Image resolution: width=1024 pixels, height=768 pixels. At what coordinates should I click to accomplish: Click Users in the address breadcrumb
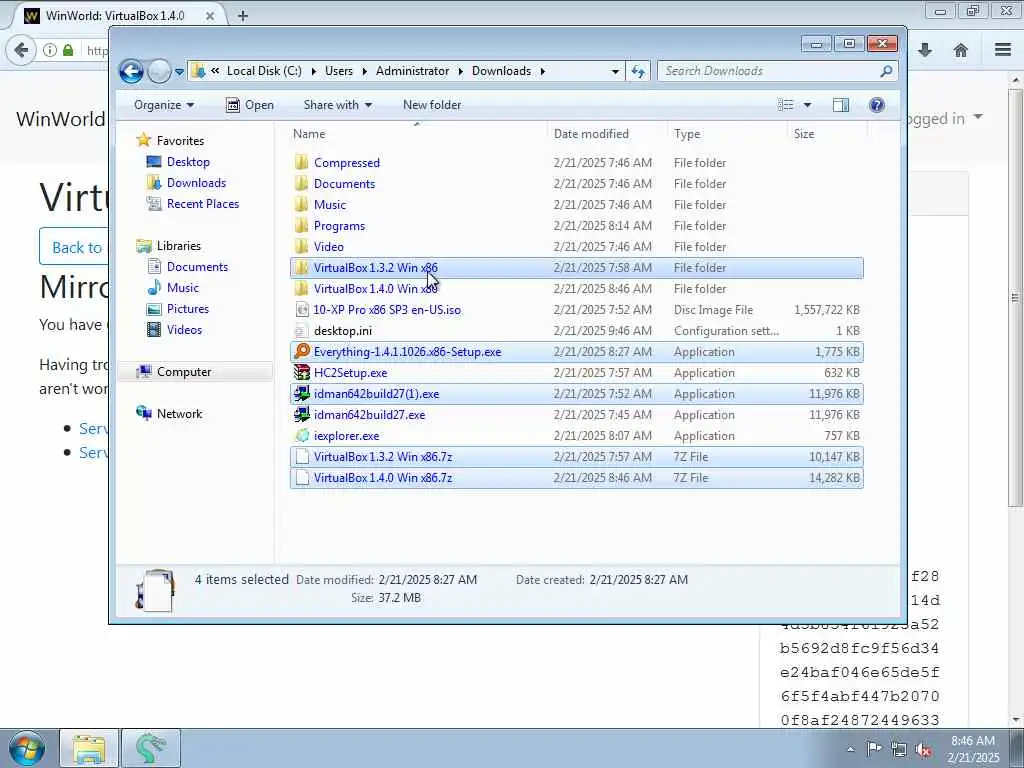click(x=338, y=71)
